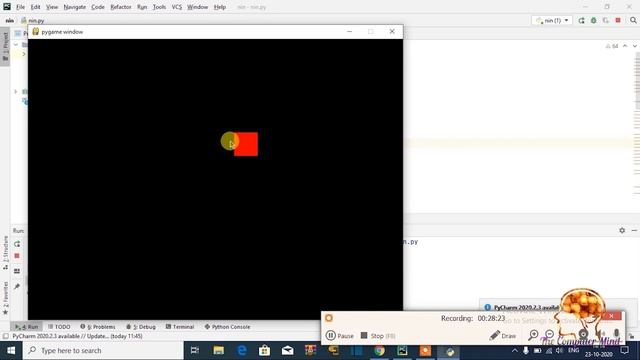Image resolution: width=640 pixels, height=360 pixels.
Task: Click PyCharm update available status message
Action: click(77, 336)
